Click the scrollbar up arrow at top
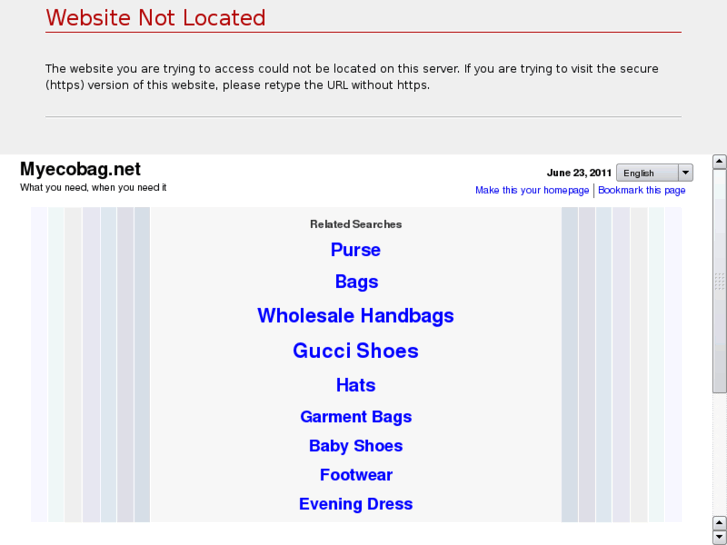 719,162
